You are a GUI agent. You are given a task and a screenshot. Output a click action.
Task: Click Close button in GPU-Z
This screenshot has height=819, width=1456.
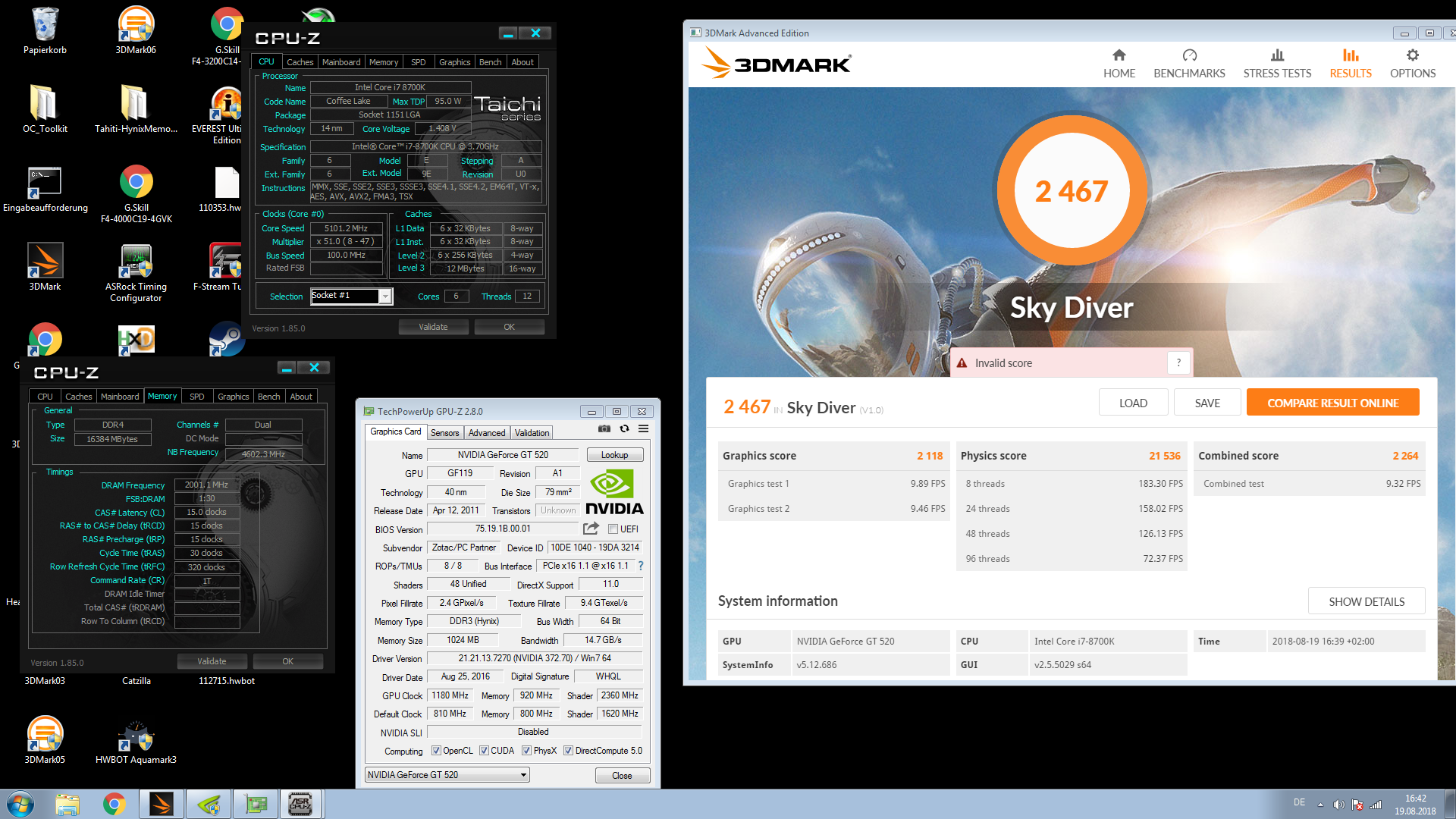[622, 775]
